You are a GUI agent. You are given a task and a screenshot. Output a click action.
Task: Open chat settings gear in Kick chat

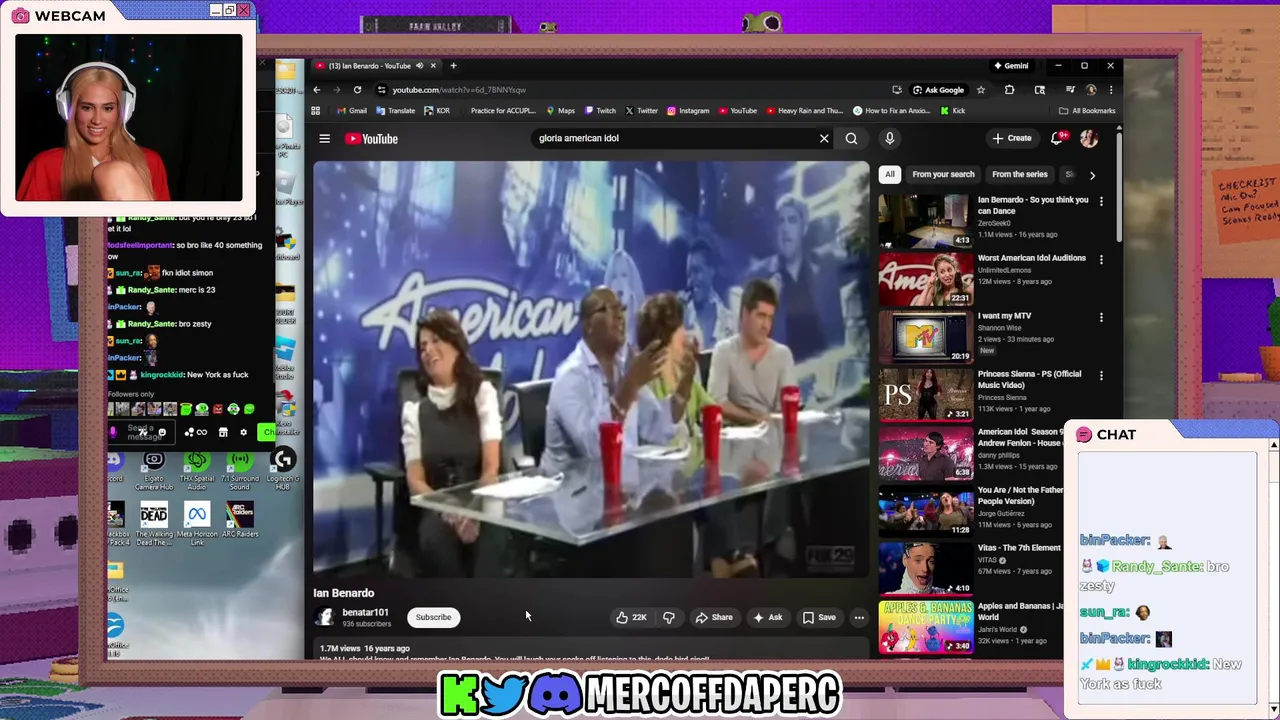point(243,433)
